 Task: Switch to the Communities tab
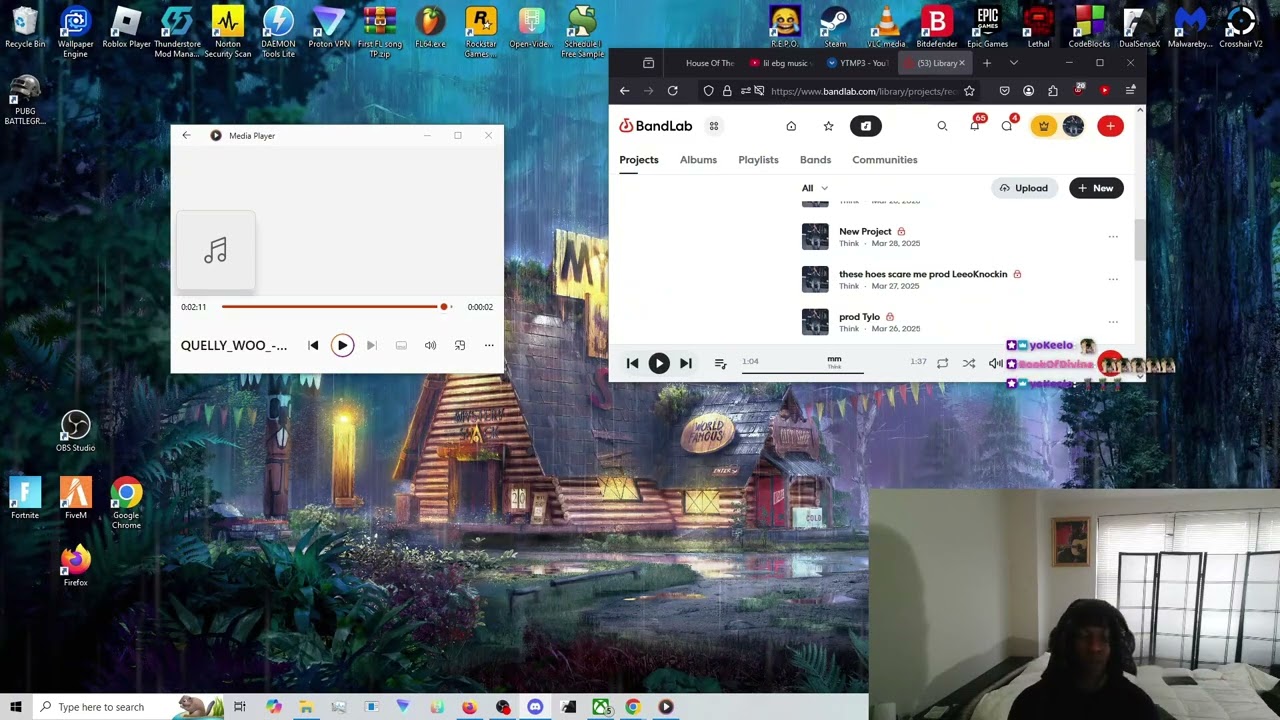click(885, 160)
